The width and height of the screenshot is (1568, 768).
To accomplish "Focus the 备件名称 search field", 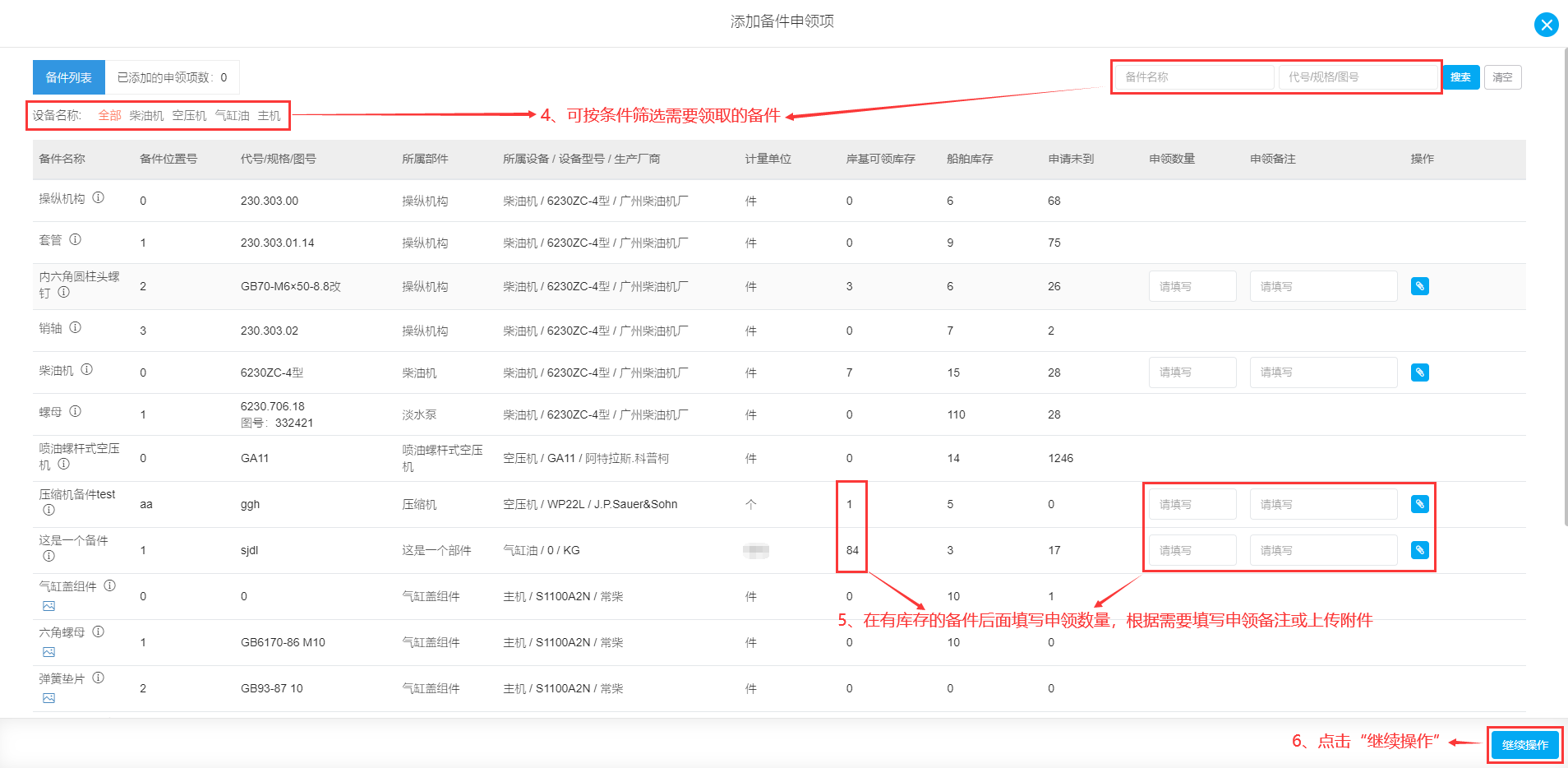I will tap(1194, 77).
